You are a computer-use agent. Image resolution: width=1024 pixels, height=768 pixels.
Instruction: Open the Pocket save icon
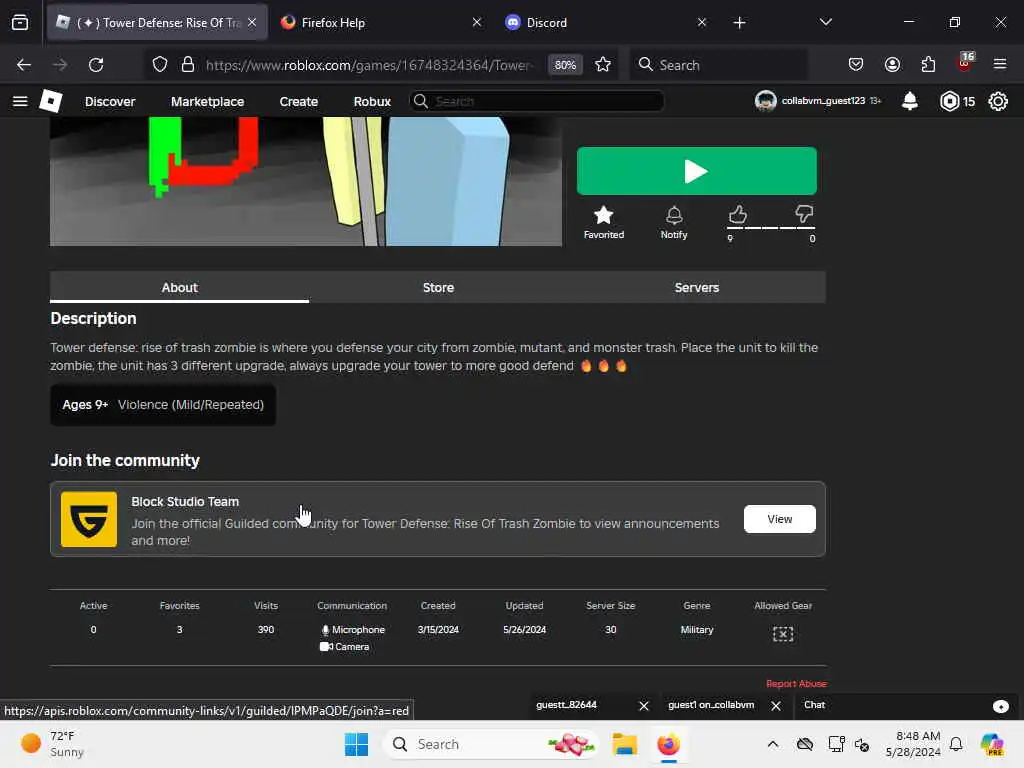(x=856, y=65)
